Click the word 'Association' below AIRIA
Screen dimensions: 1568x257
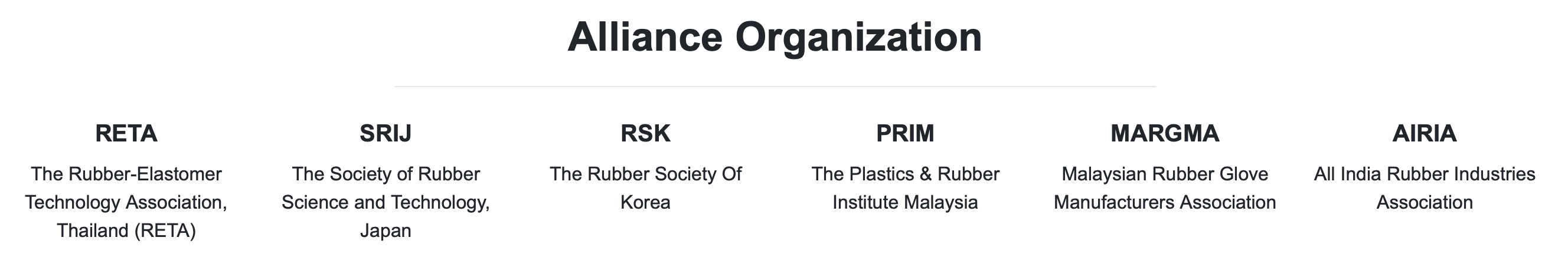click(x=1424, y=202)
